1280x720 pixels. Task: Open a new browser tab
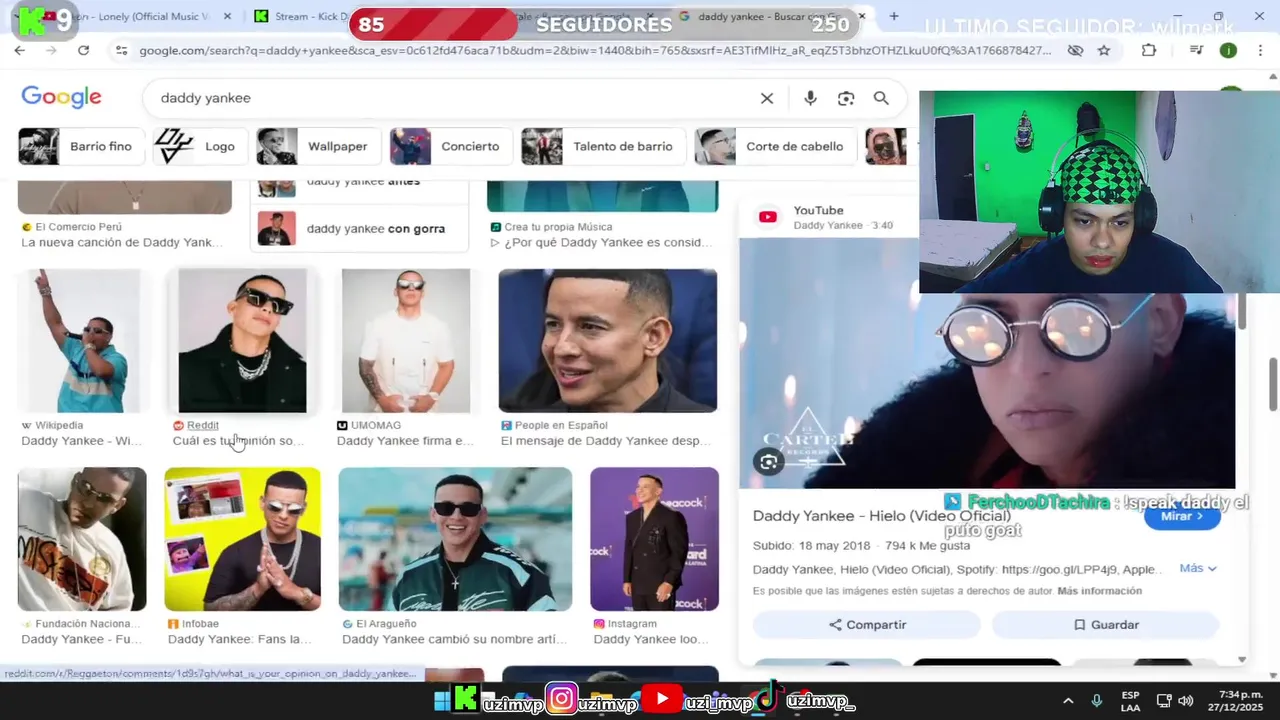coord(894,17)
